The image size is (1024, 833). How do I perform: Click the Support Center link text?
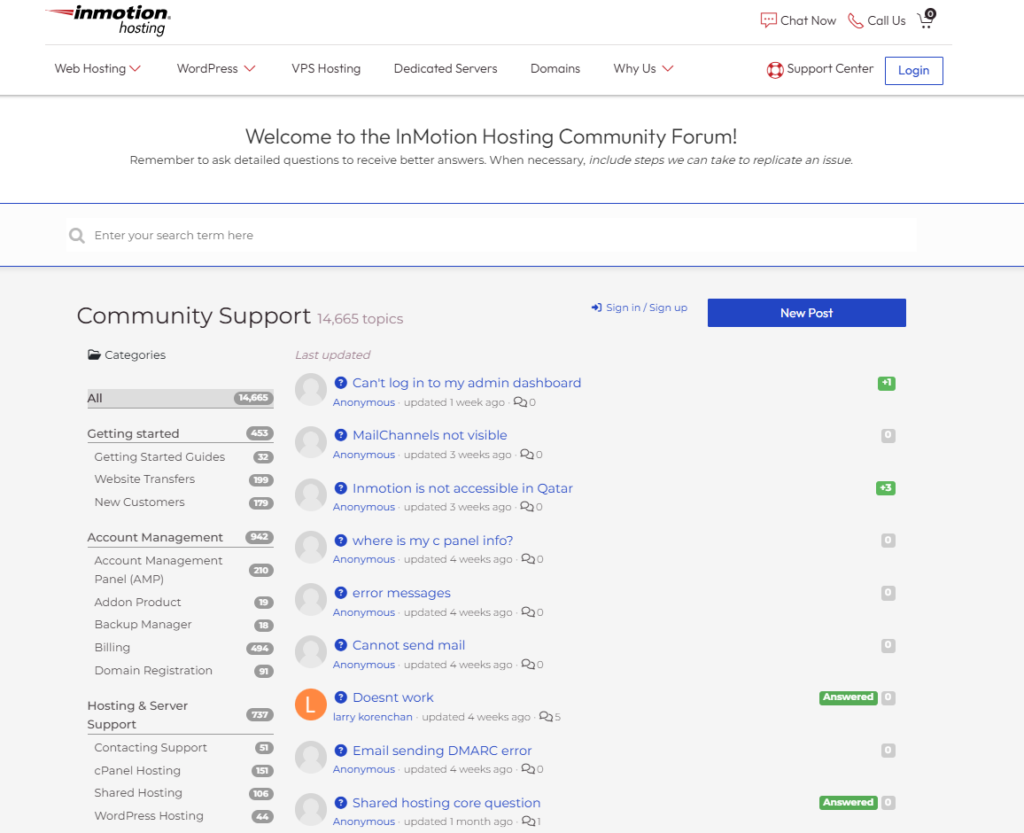pyautogui.click(x=830, y=69)
